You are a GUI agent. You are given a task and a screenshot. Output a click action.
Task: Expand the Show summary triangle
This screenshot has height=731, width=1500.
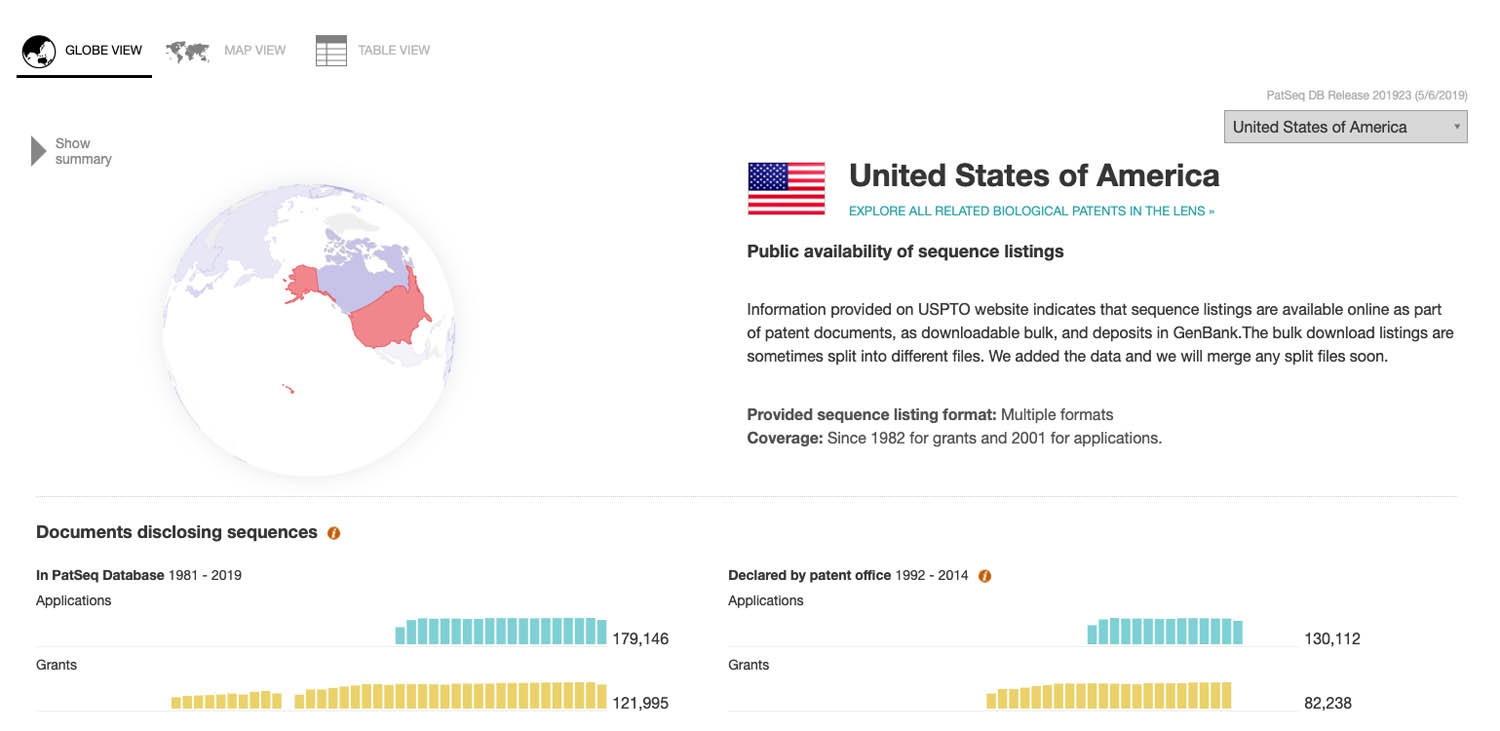(x=39, y=151)
